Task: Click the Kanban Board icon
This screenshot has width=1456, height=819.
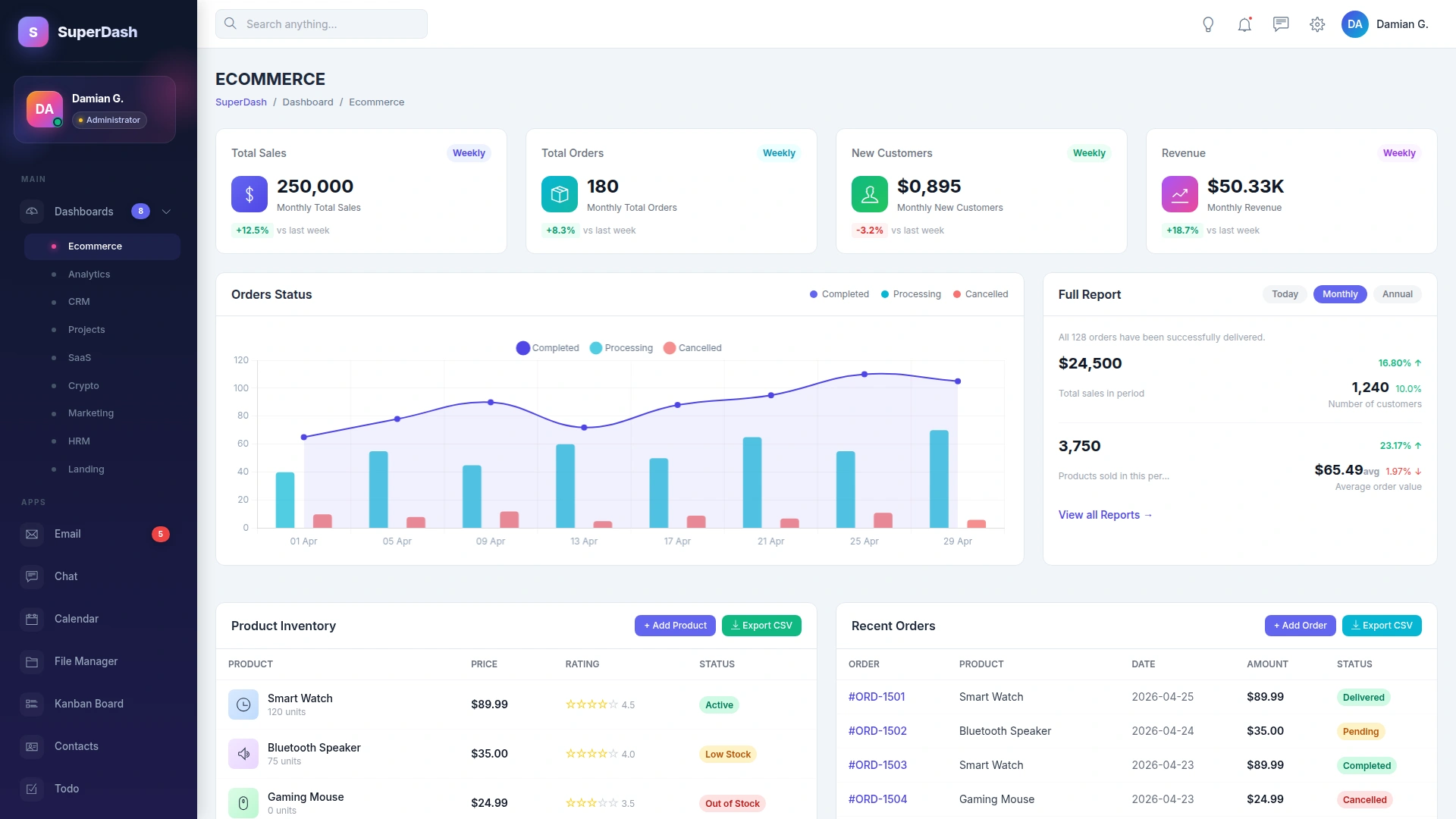Action: [32, 704]
